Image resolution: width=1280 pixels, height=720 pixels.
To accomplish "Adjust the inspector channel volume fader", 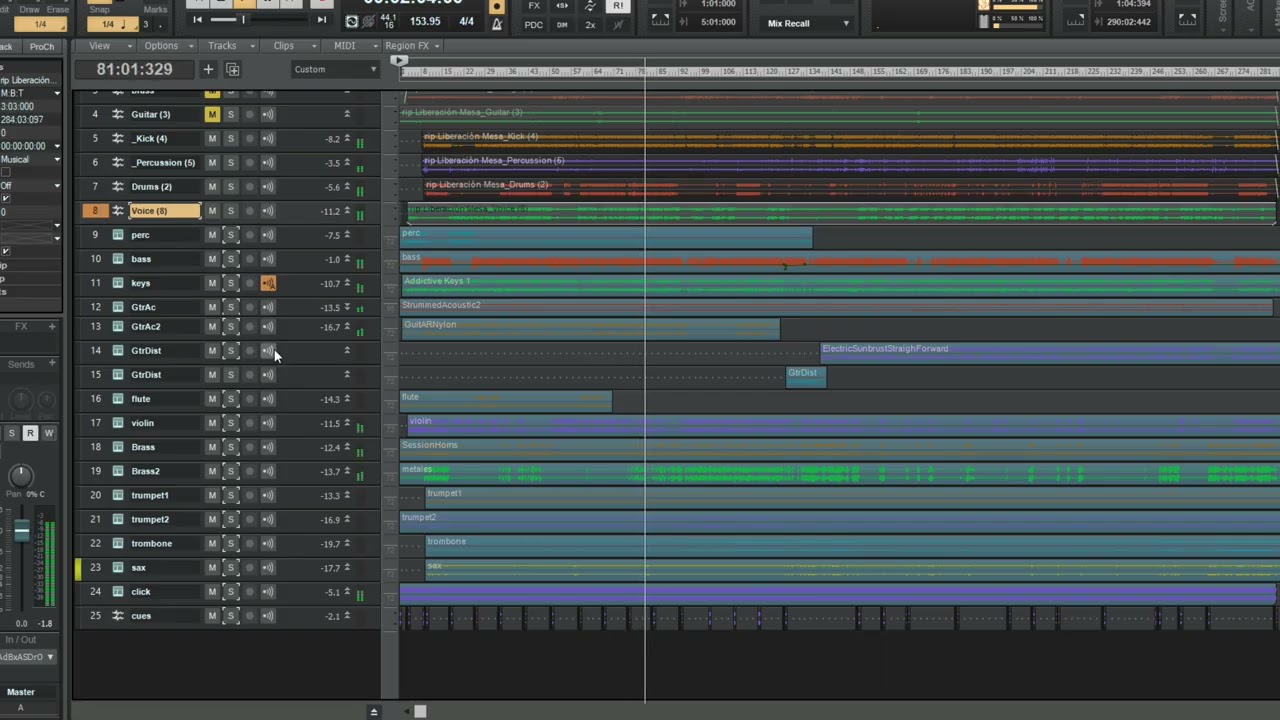I will pos(21,532).
